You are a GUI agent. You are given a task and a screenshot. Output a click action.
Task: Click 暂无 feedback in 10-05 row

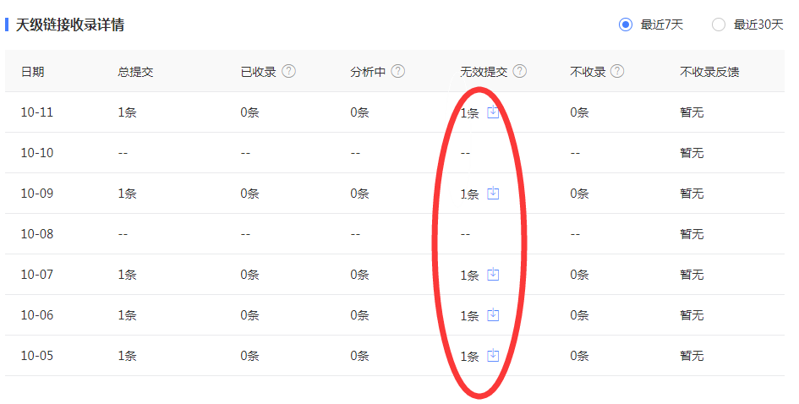[x=691, y=356]
